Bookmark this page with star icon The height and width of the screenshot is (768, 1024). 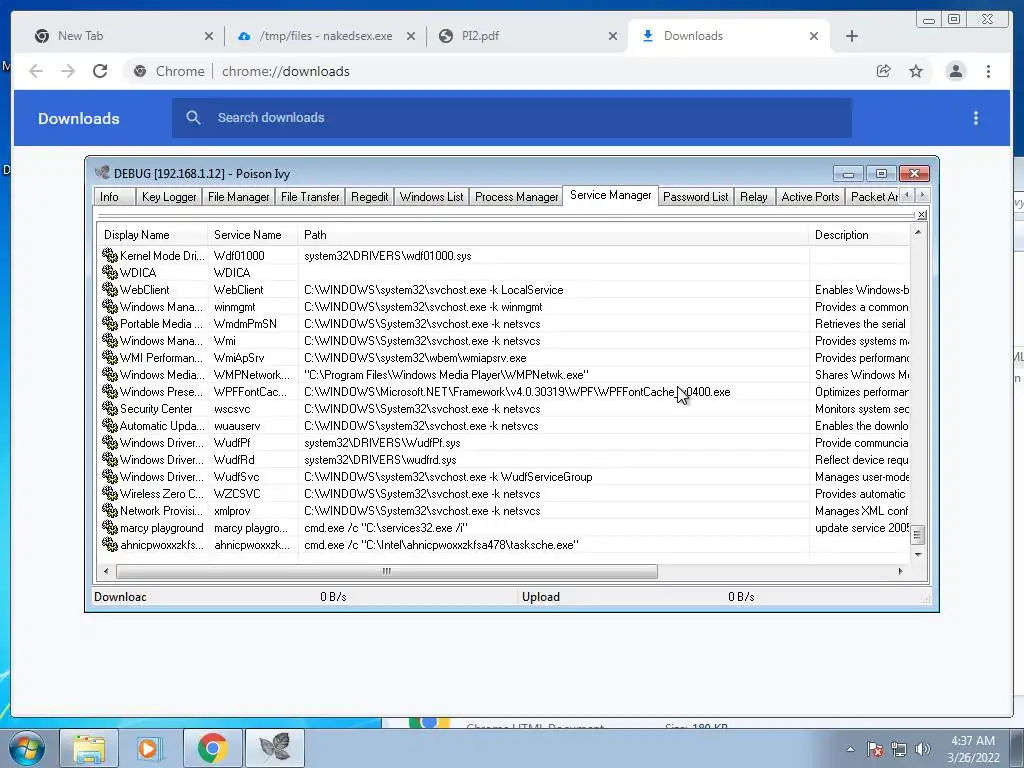[916, 71]
